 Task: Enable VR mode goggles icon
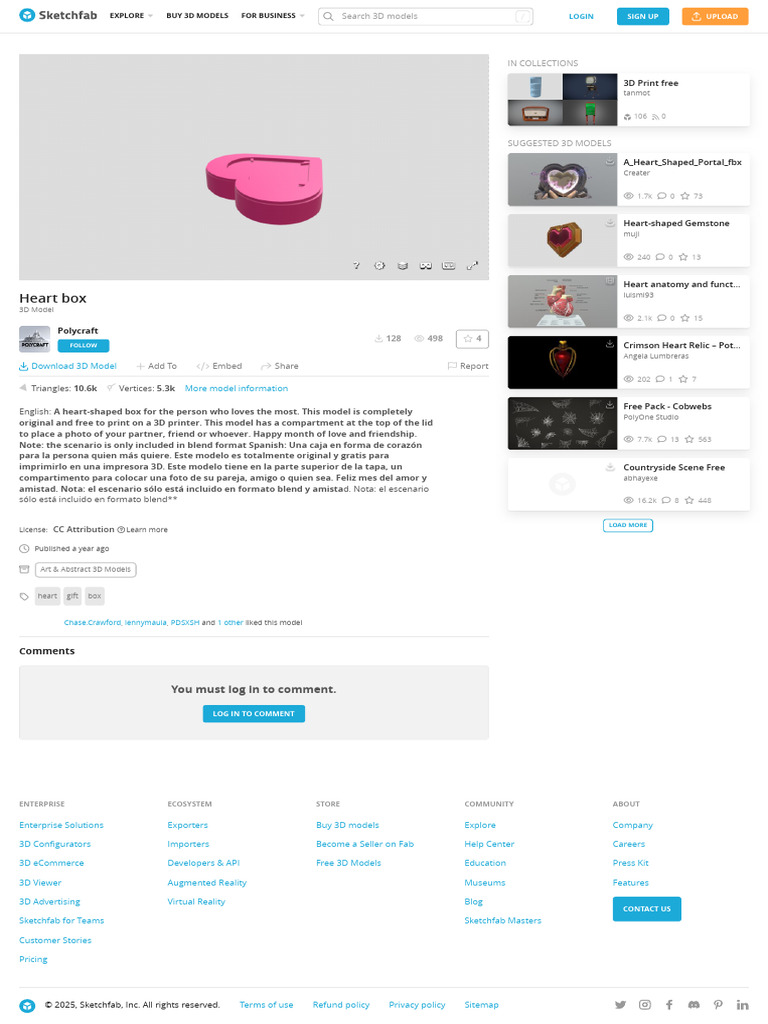(x=426, y=266)
